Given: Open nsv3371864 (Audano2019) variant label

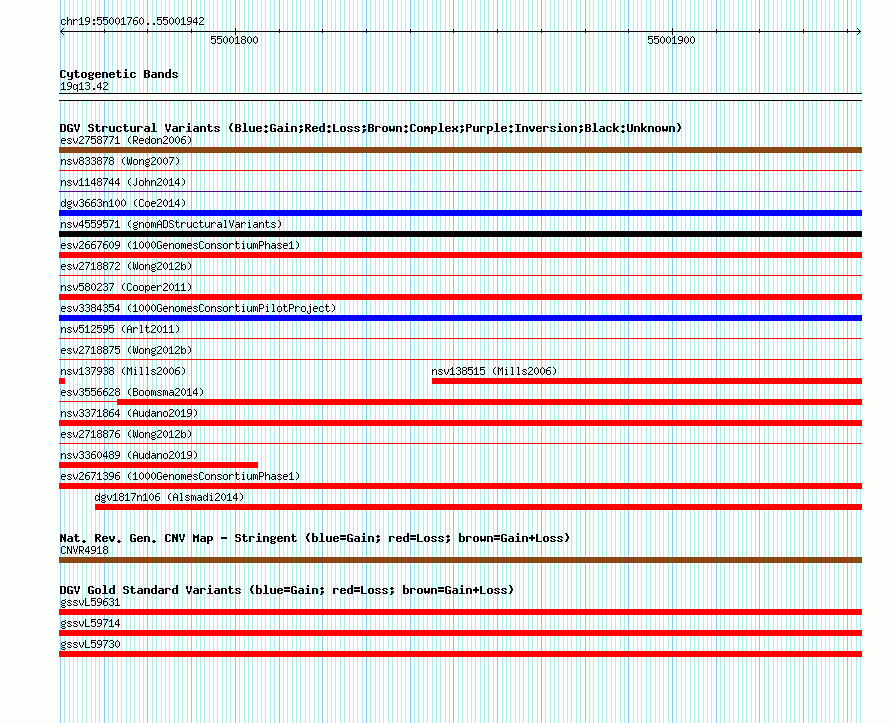Looking at the screenshot, I should click(x=129, y=413).
